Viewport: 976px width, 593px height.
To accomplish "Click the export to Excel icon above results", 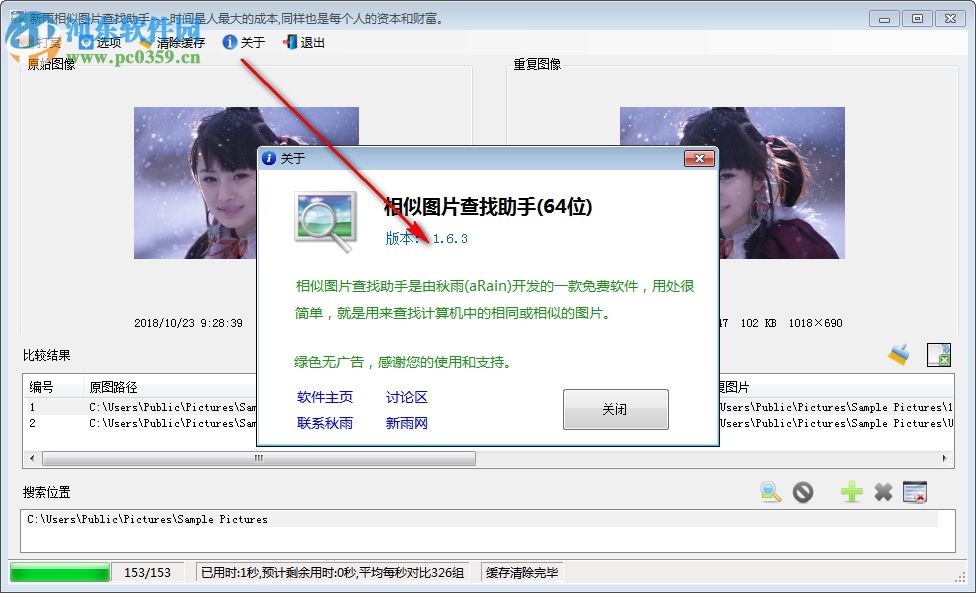I will click(x=938, y=355).
